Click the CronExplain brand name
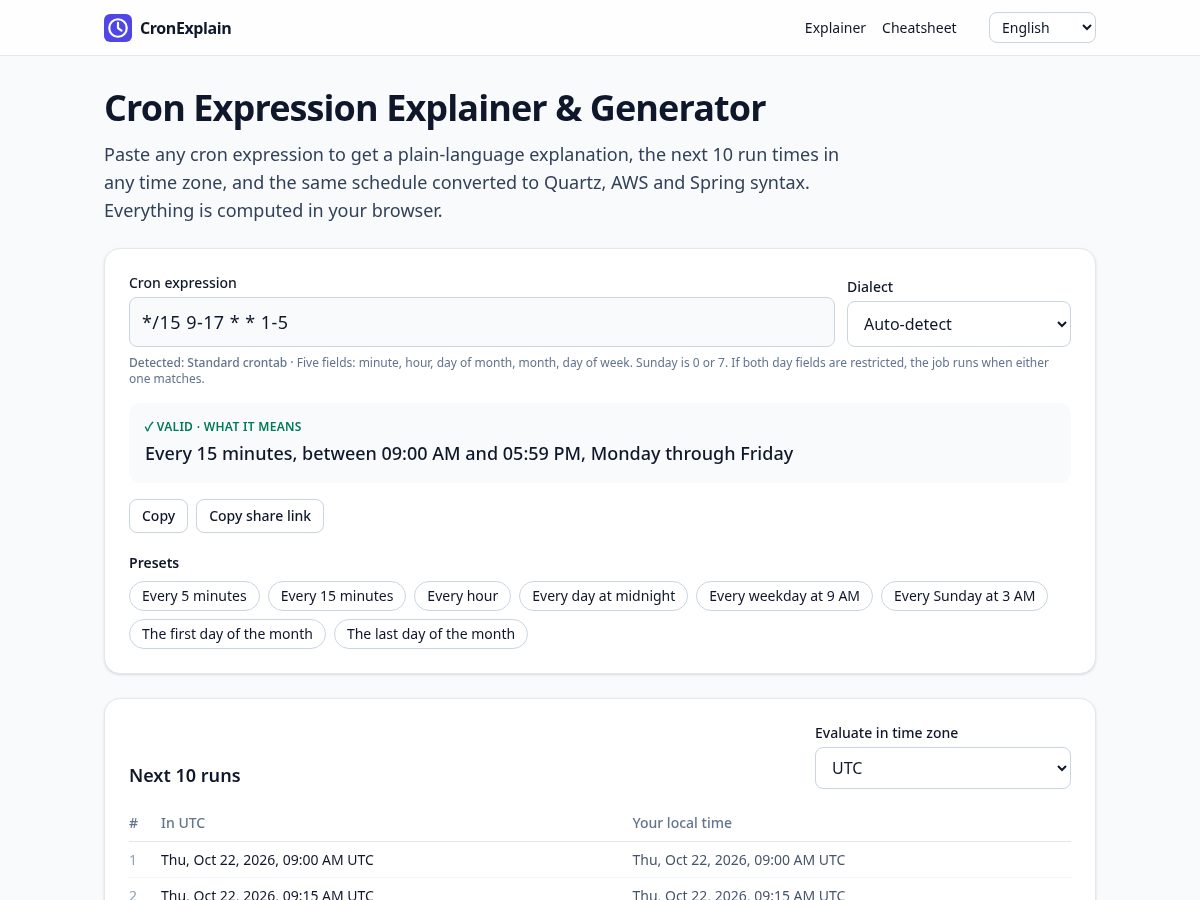1200x900 pixels. point(186,28)
